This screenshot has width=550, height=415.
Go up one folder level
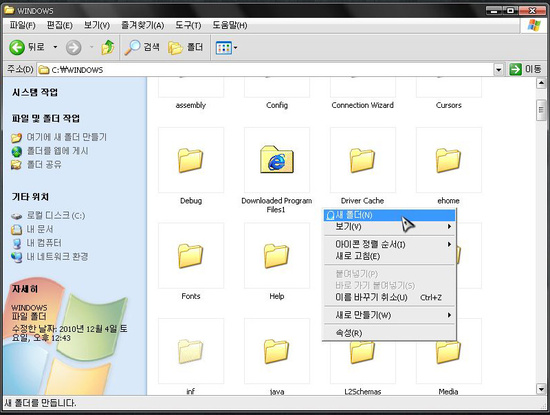point(108,47)
